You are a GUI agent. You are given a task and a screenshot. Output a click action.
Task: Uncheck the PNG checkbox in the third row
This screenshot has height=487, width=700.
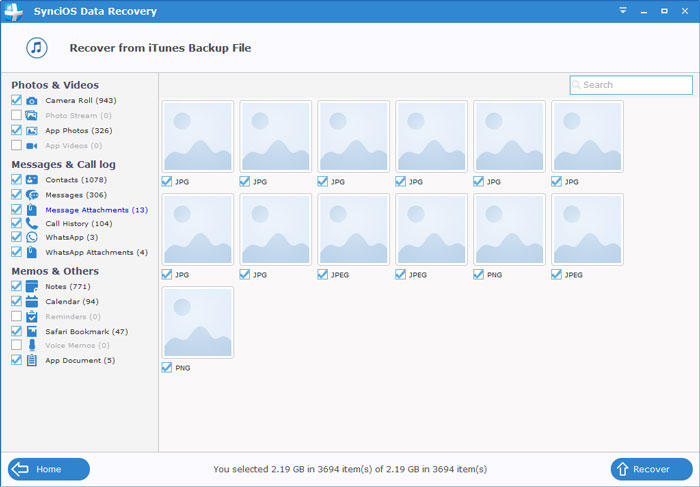(x=167, y=368)
